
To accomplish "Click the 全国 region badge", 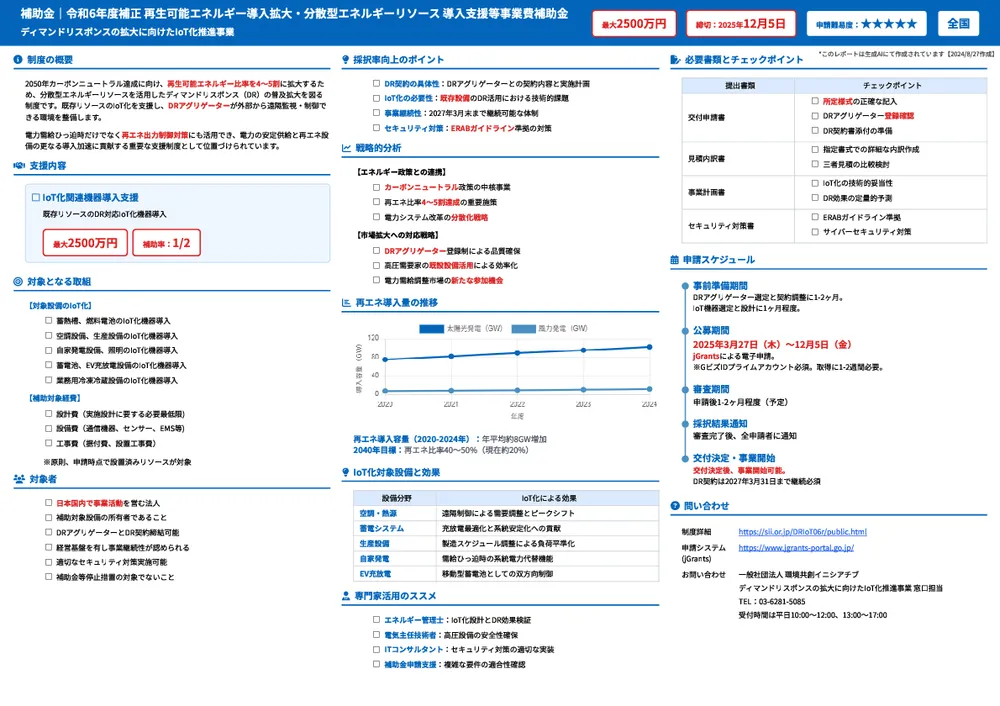I will (959, 24).
